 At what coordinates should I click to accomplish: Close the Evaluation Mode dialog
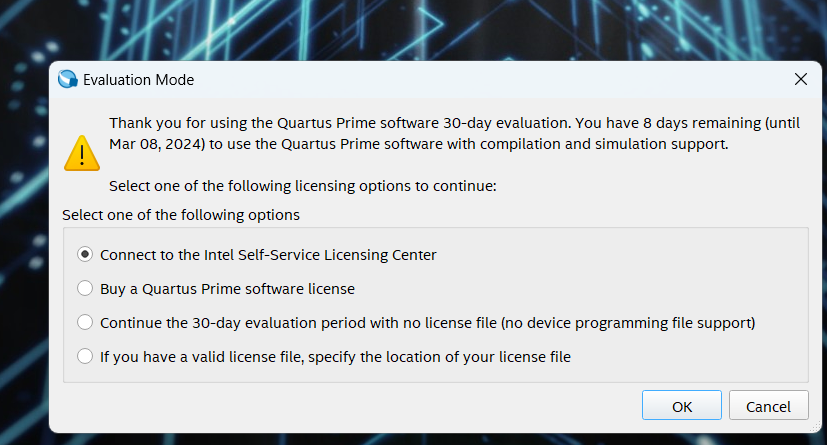pyautogui.click(x=800, y=79)
